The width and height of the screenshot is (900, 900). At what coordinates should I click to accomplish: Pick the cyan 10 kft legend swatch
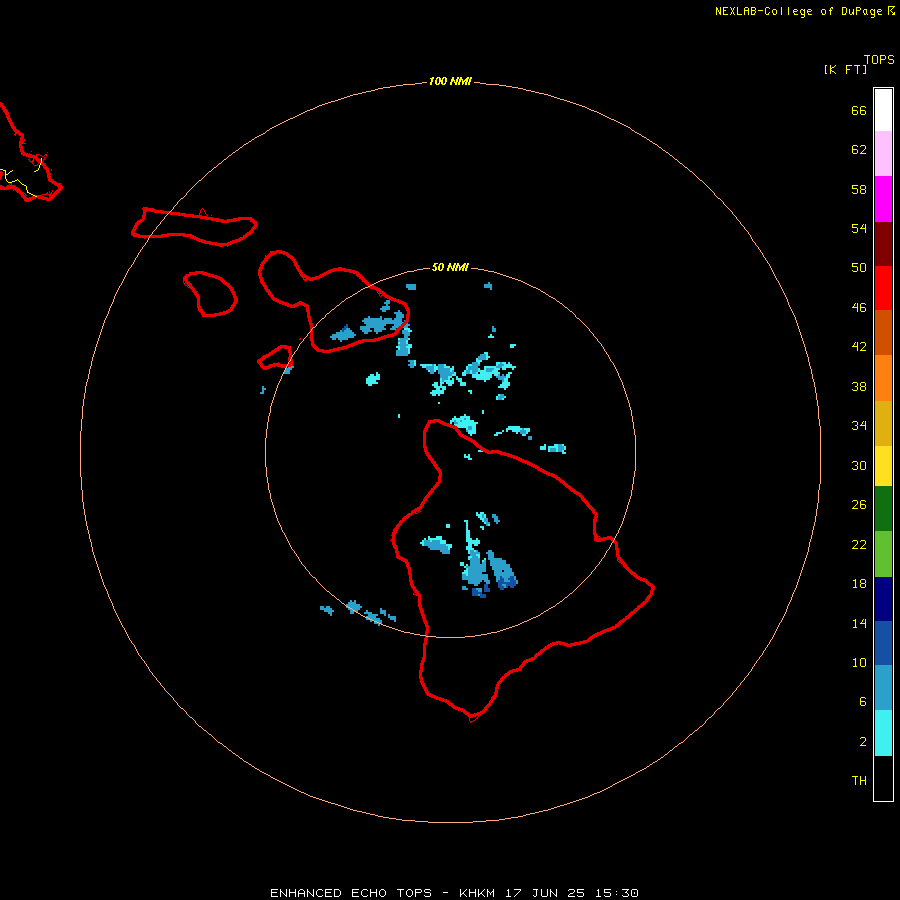(x=883, y=733)
